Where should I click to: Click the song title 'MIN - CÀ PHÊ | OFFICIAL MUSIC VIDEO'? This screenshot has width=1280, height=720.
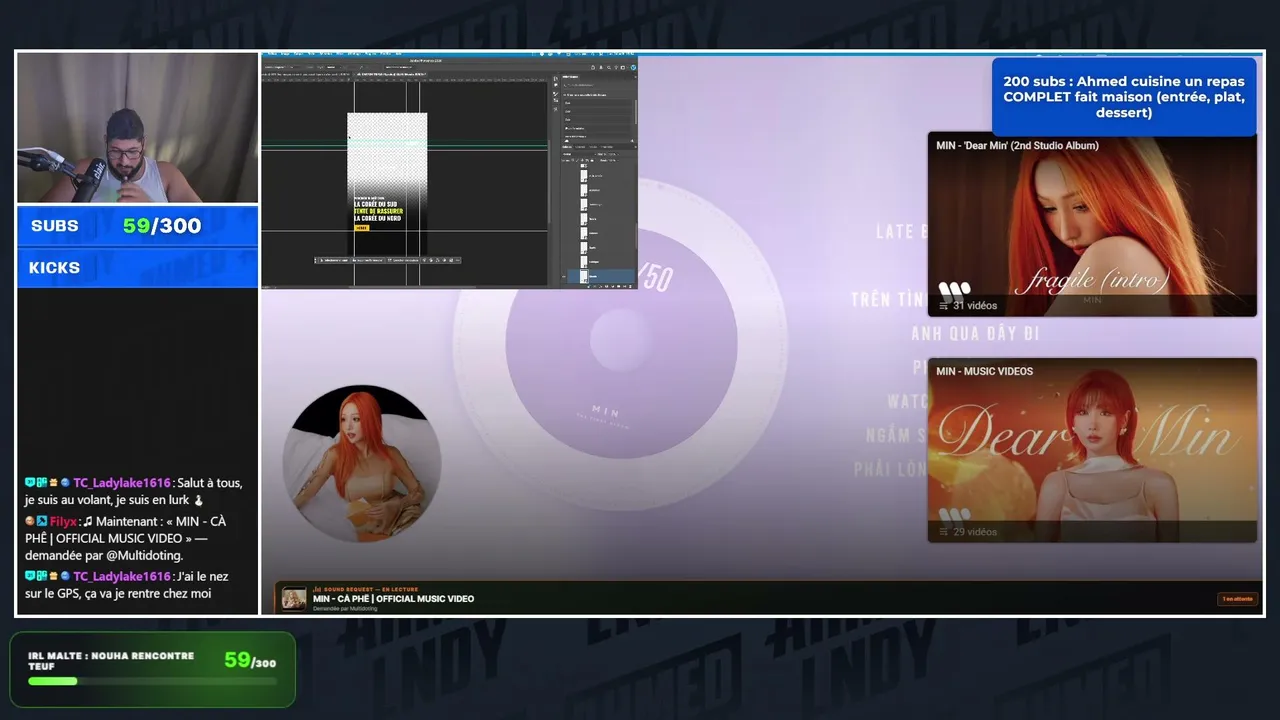[x=393, y=599]
